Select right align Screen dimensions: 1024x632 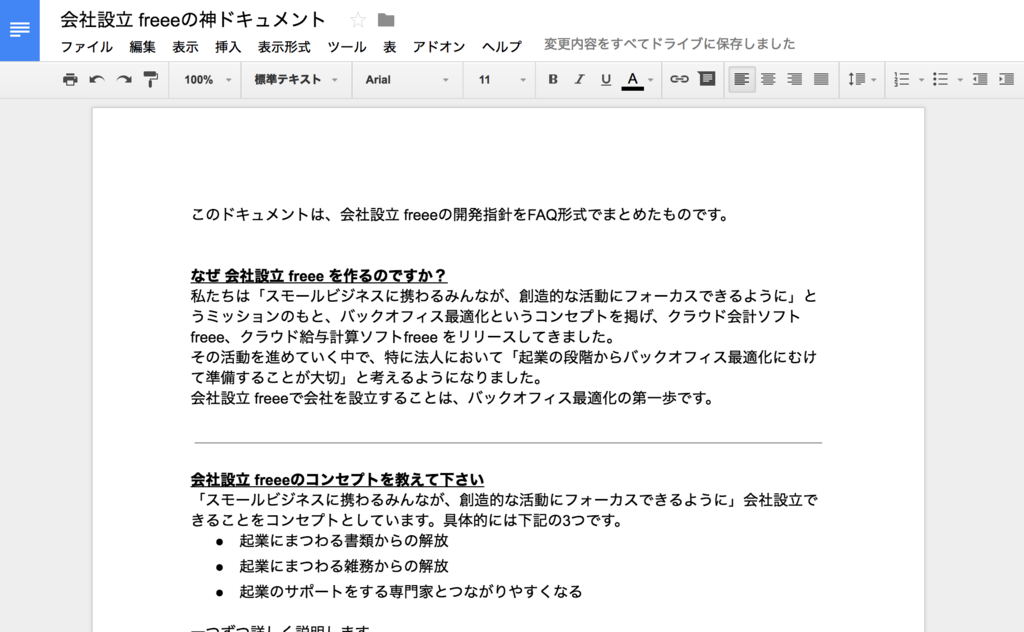795,80
